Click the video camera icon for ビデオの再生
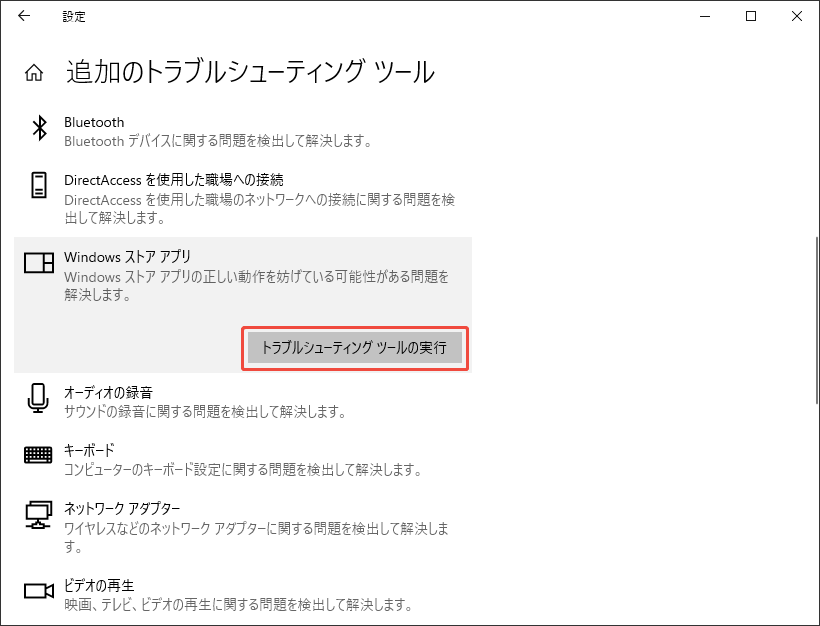The width and height of the screenshot is (820, 626). click(39, 591)
